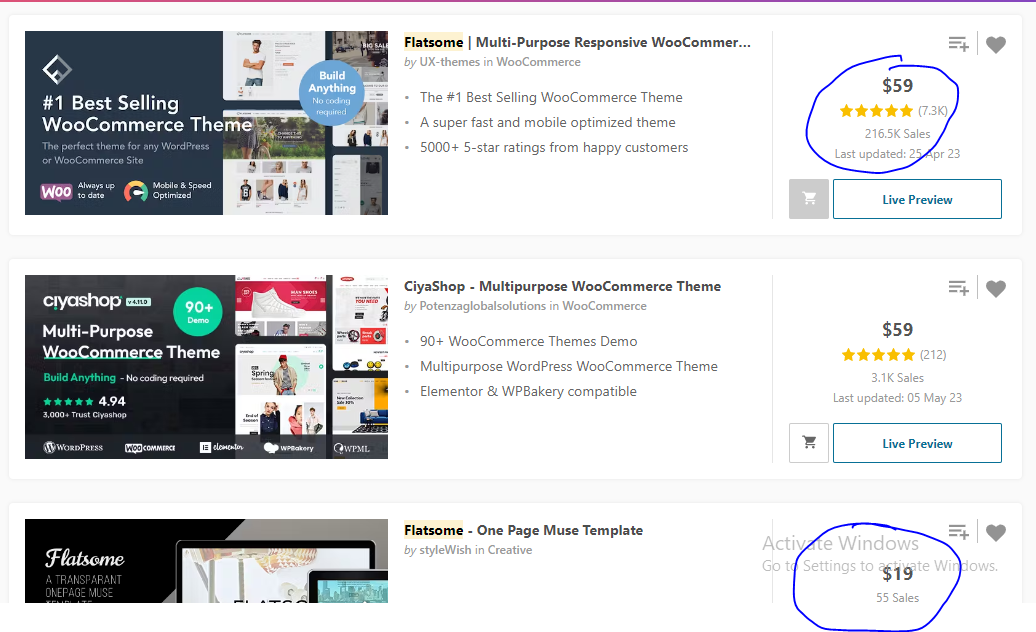
Task: Favorite the Flatsome WooCommerce theme heart icon
Action: 996,44
